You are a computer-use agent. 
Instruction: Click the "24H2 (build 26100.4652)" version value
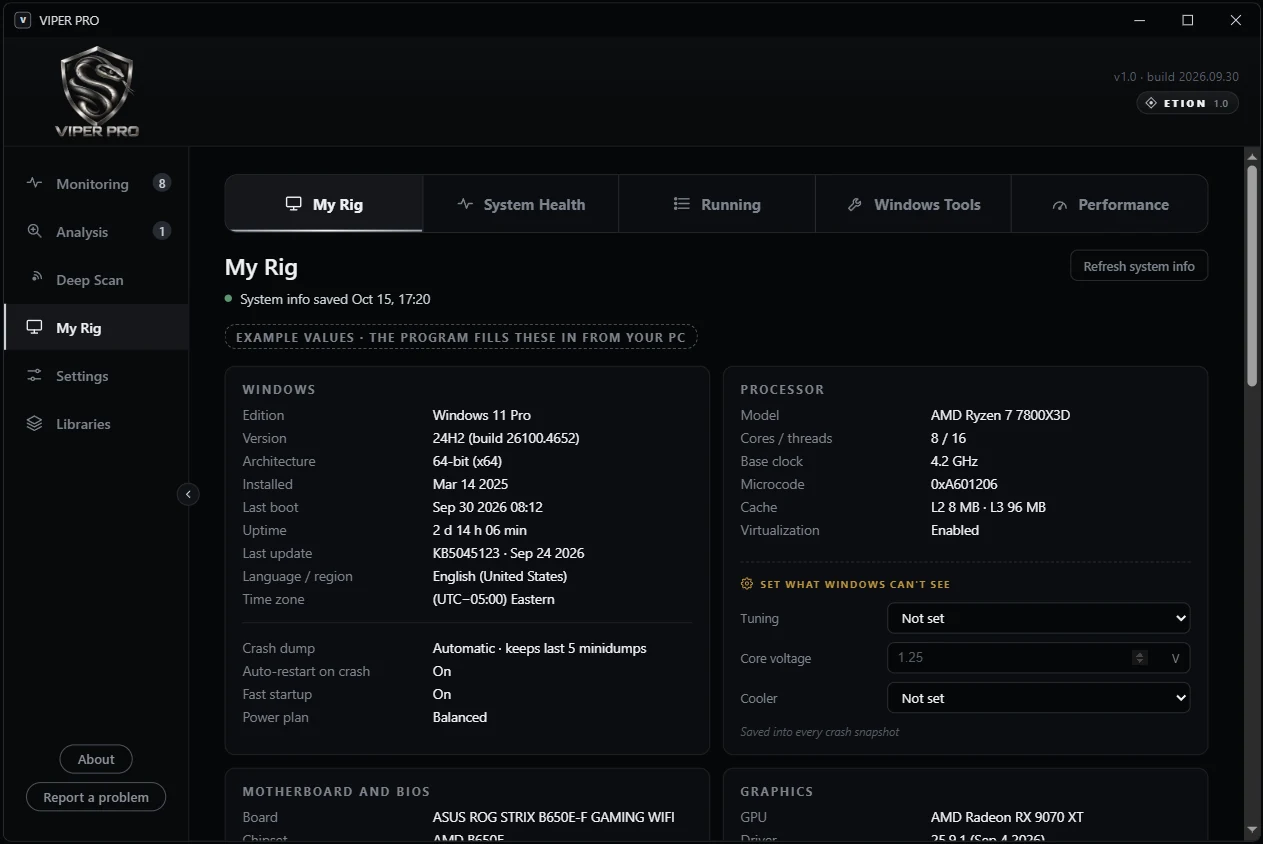click(506, 438)
